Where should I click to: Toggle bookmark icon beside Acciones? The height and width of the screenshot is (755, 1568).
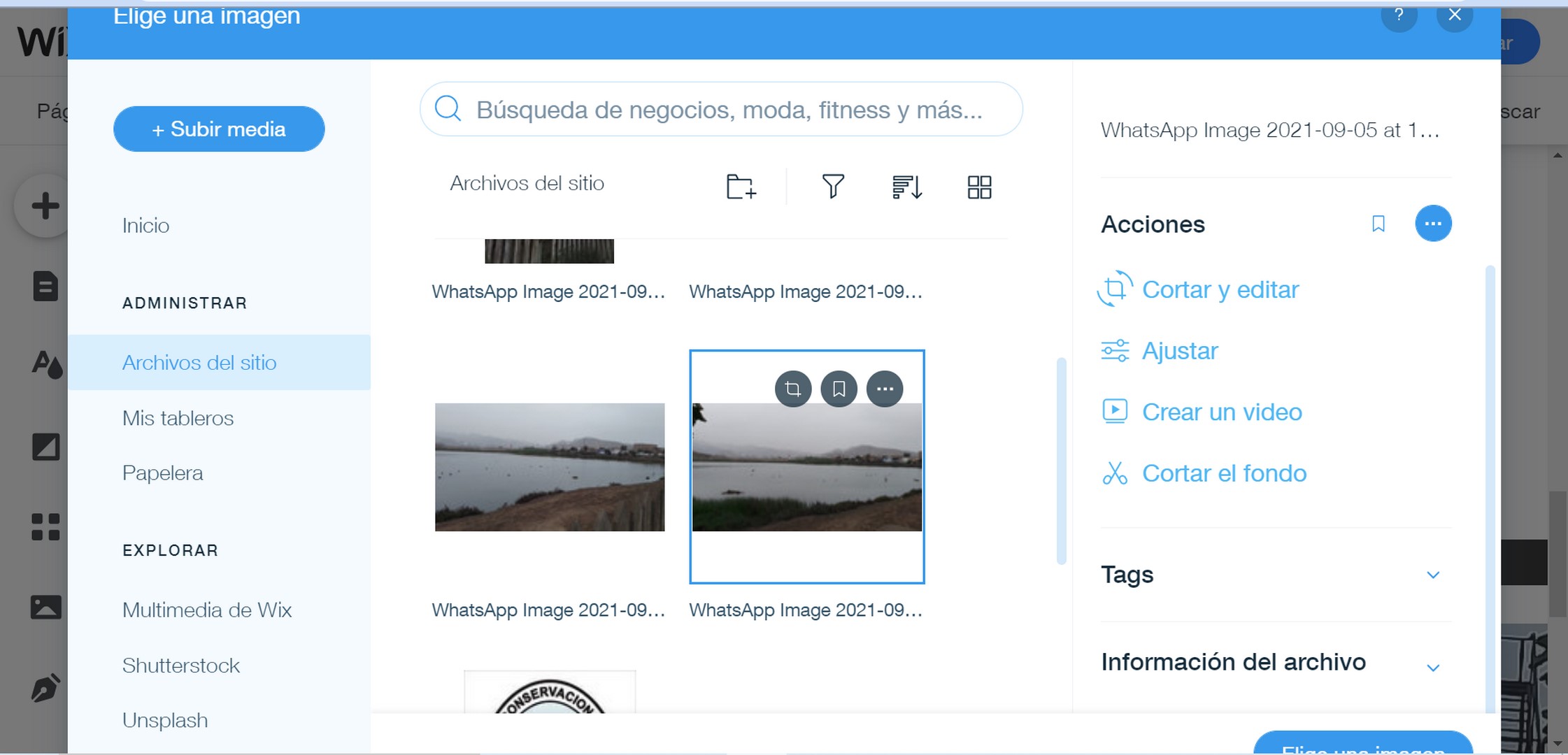1378,224
